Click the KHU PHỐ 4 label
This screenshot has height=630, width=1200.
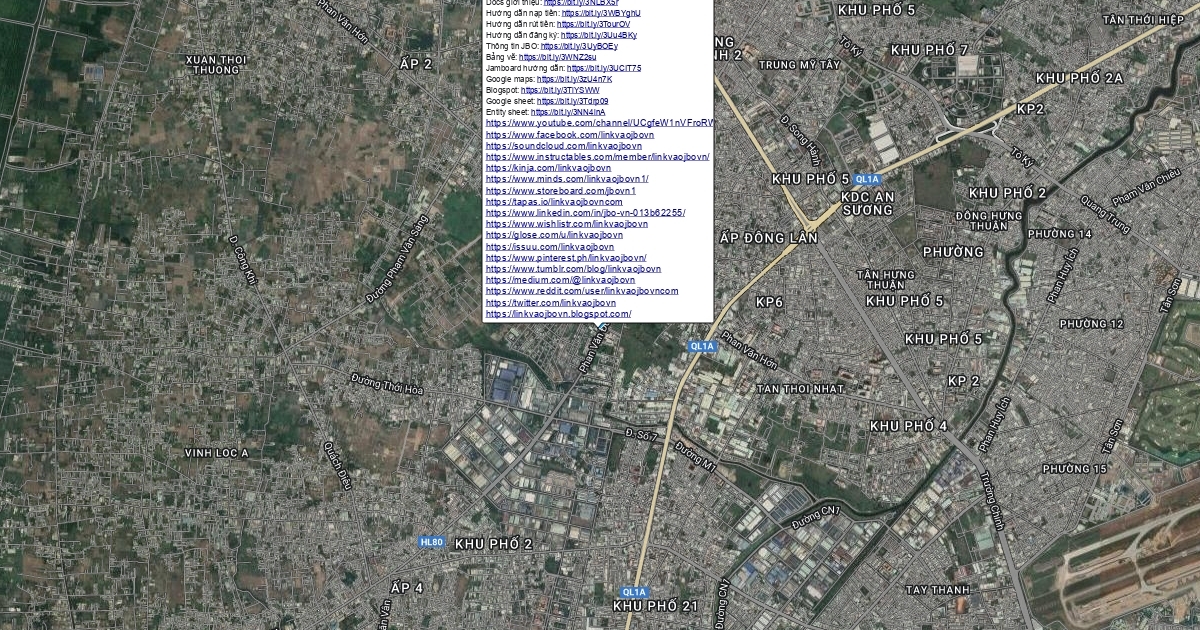pyautogui.click(x=908, y=426)
